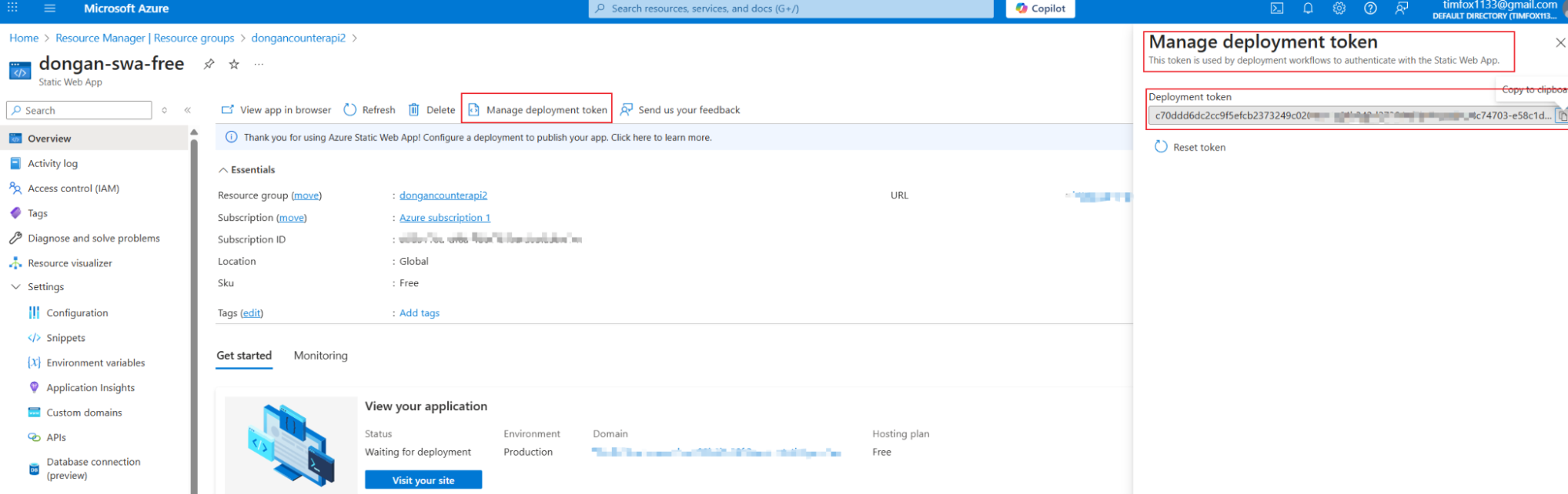This screenshot has height=494, width=1568.
Task: Click the Deployment token text field
Action: click(1352, 116)
